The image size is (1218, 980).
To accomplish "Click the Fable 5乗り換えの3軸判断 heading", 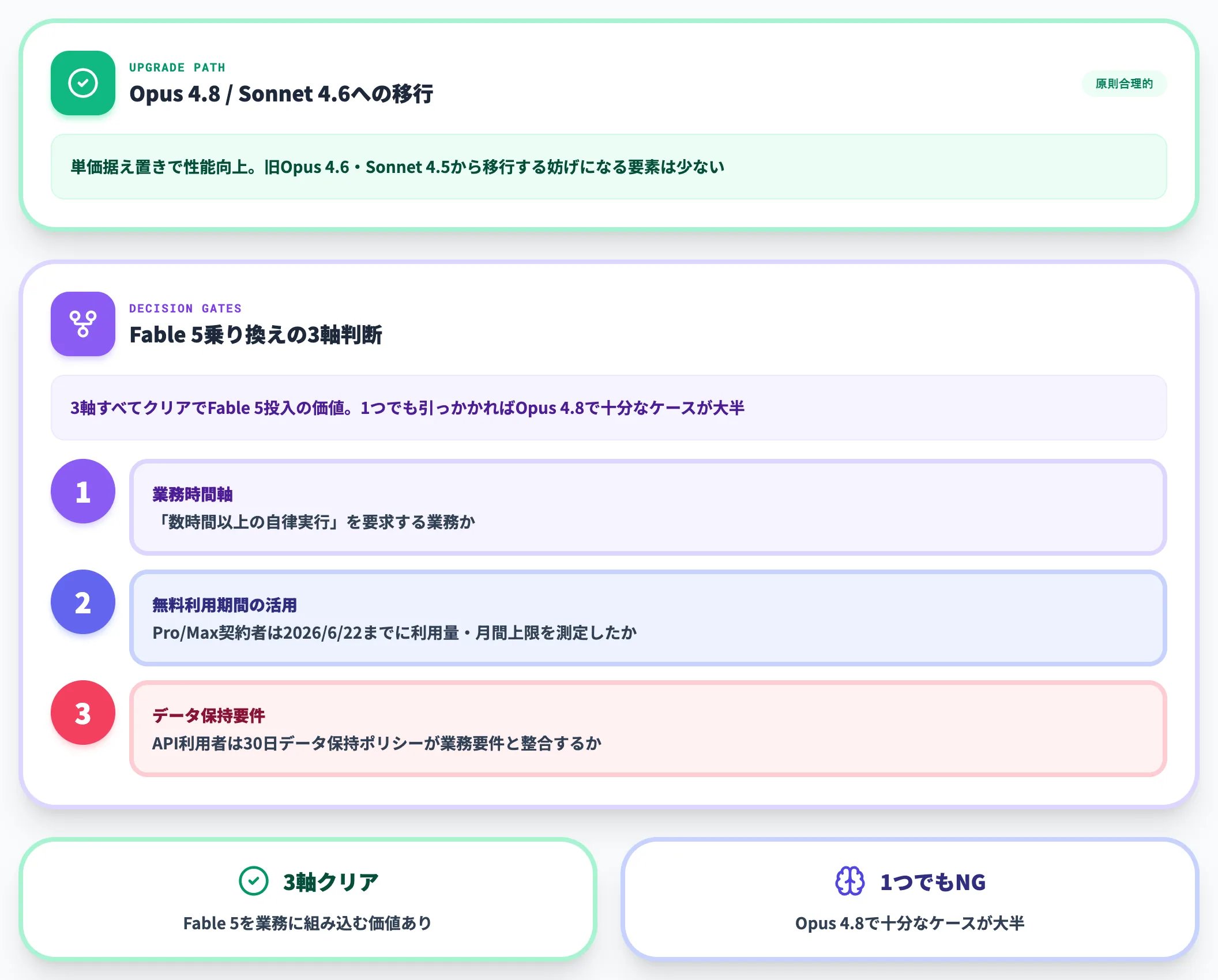I will coord(255,334).
